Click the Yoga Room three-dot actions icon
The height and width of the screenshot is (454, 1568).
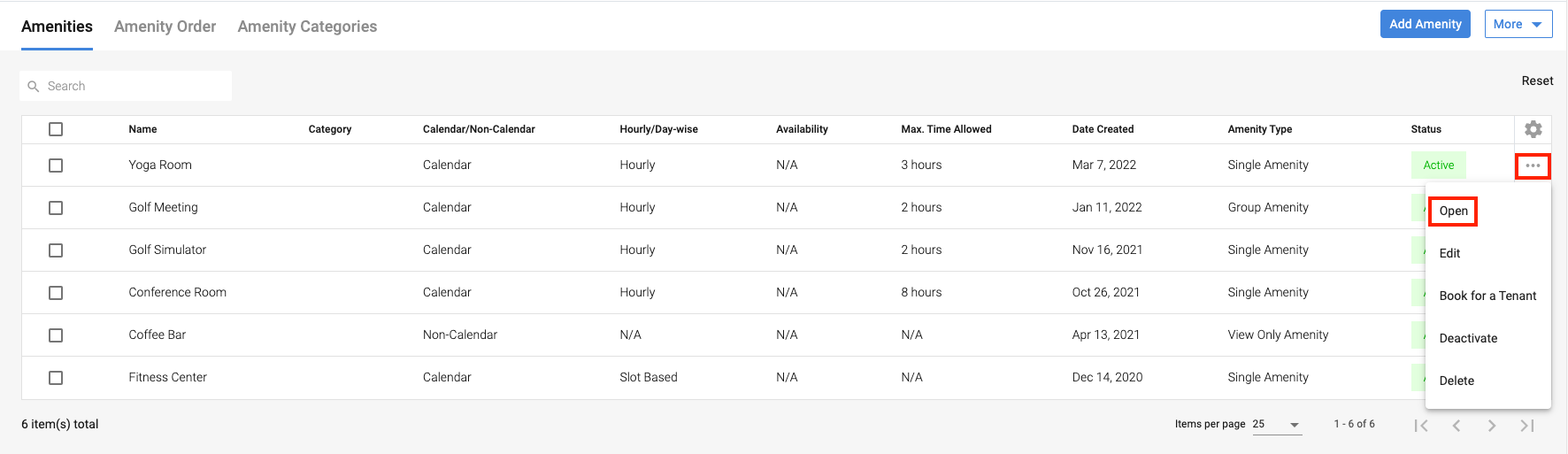pos(1533,165)
